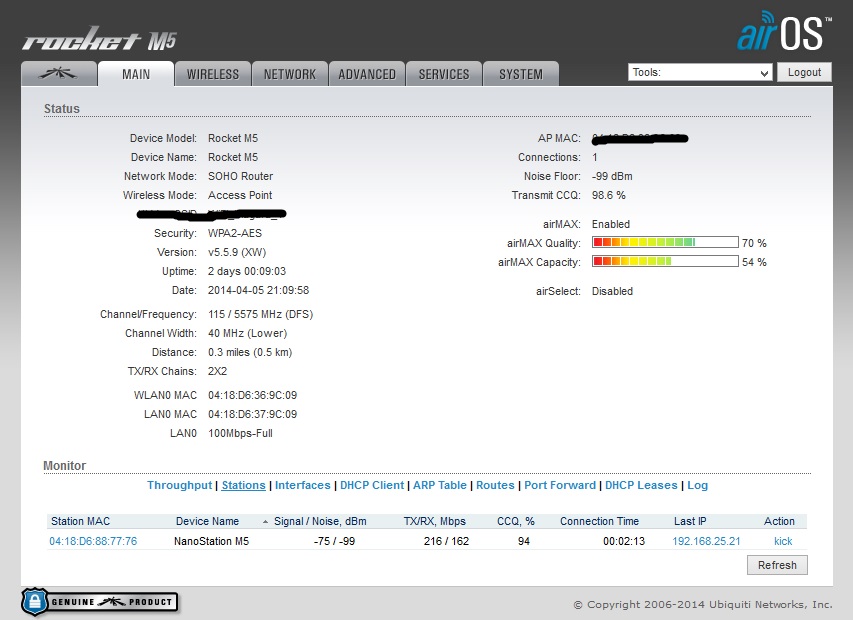Click the Rocket M5 product logo
853x620 pixels.
[x=100, y=39]
